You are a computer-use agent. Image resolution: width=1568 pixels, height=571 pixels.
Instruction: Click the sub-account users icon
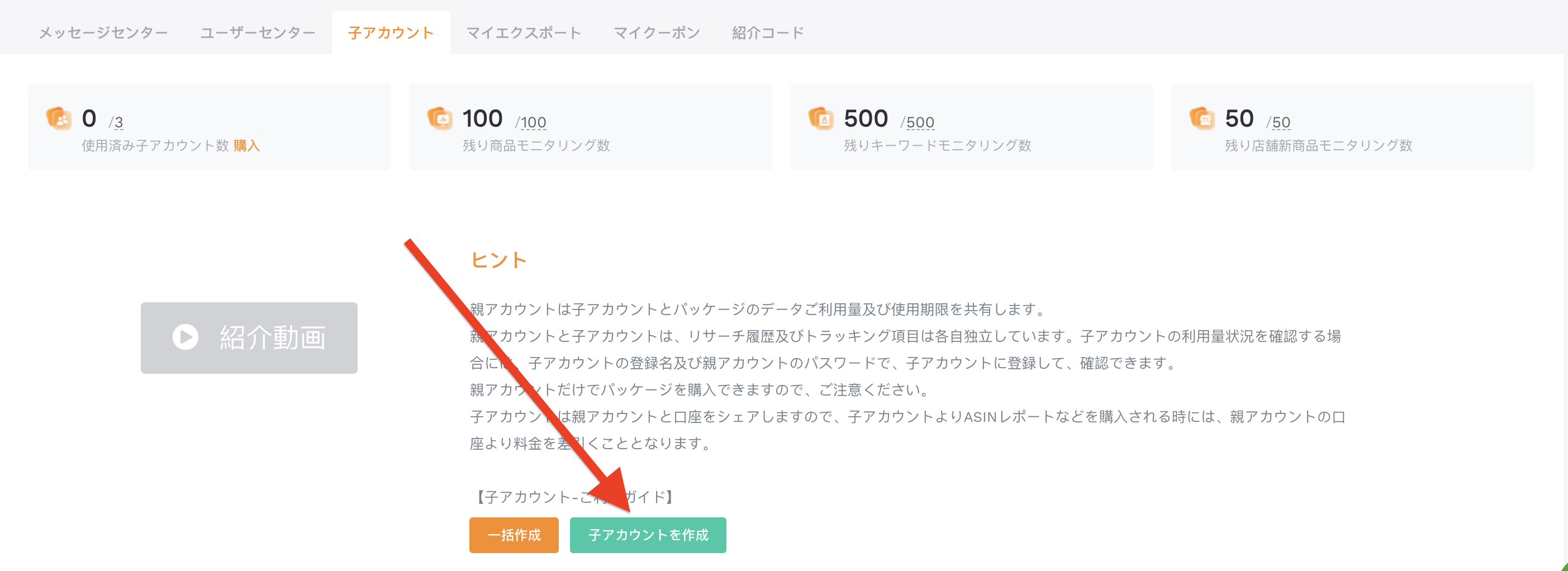(59, 118)
